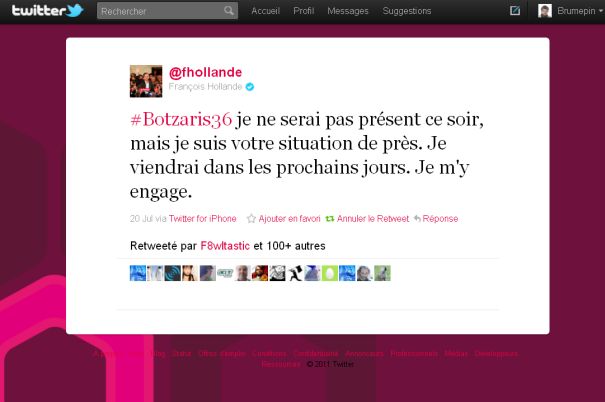Expand the Brumepin account dropdown
Screen dimensions: 605x402
600,11
